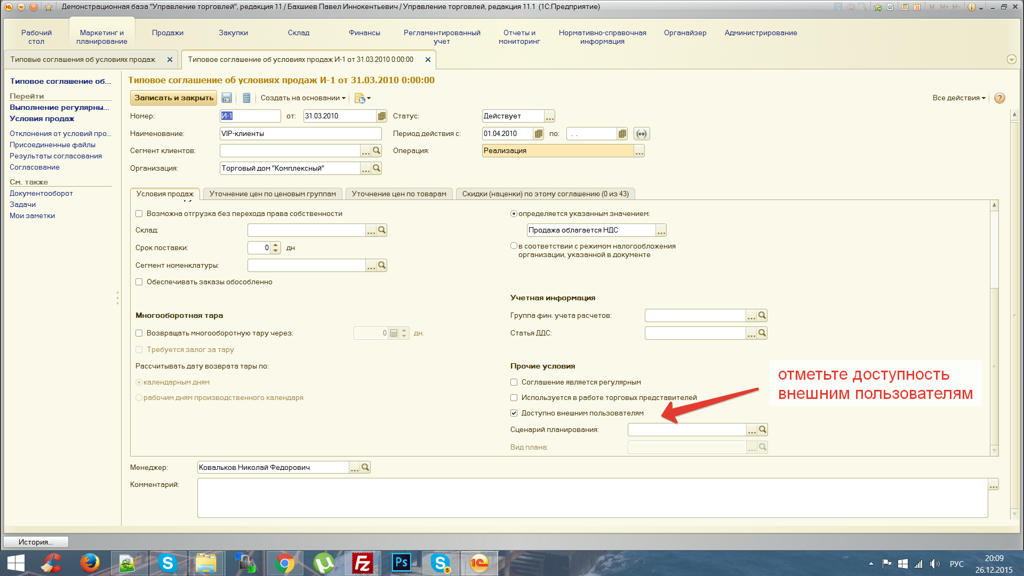Click the Наименование field with VIP-клиенты

(x=300, y=134)
